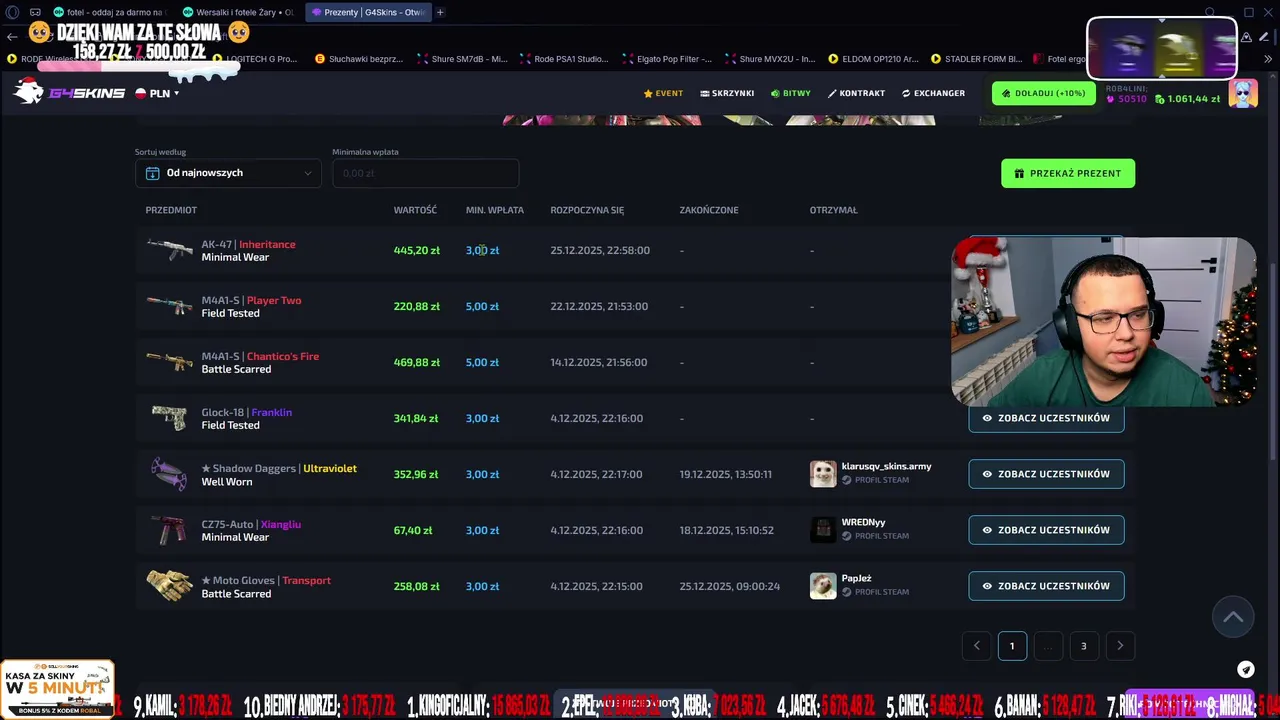Click the Rozpoczyna się column header
1280x720 pixels.
(587, 210)
